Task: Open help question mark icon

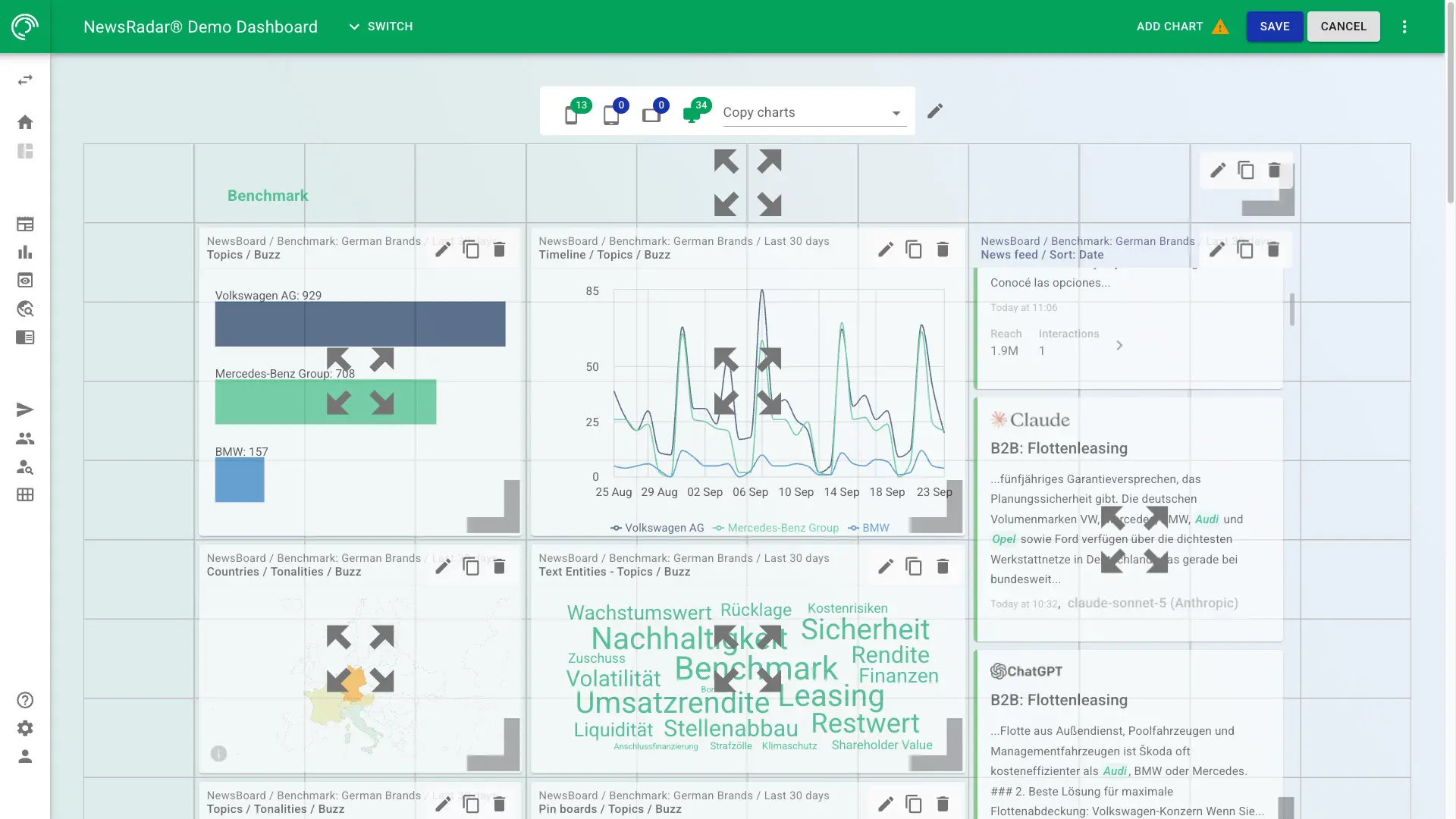Action: [x=25, y=700]
